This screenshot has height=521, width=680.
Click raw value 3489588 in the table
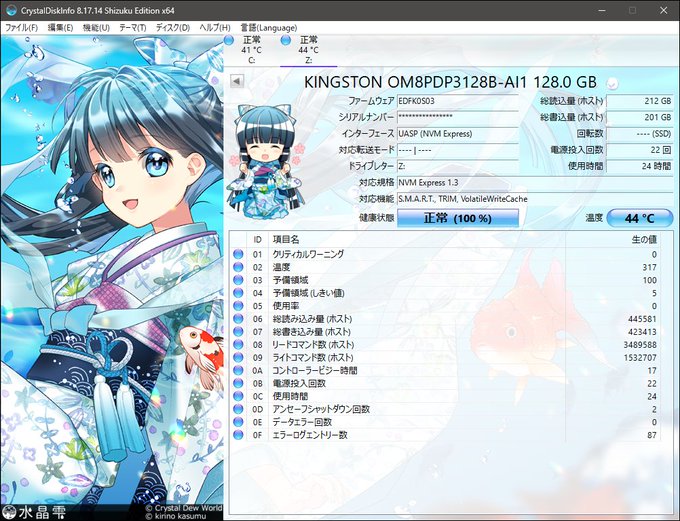(x=640, y=344)
